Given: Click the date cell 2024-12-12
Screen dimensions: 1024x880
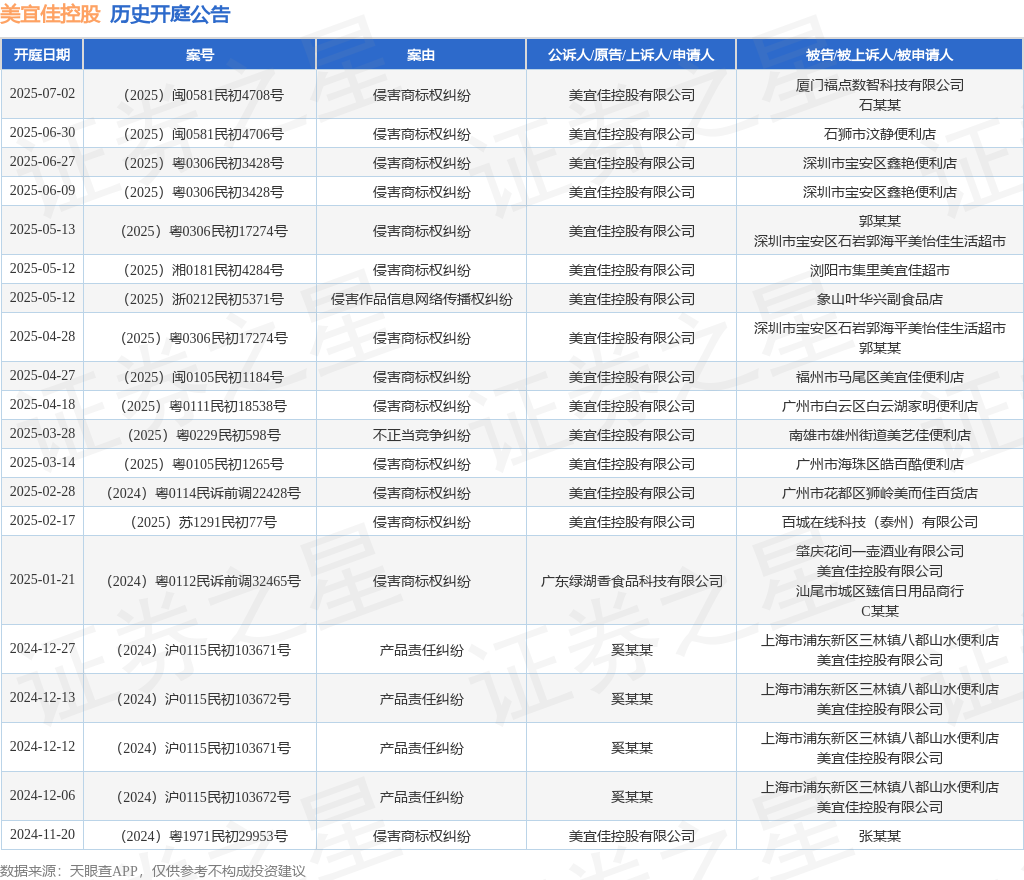Looking at the screenshot, I should click(x=42, y=747).
